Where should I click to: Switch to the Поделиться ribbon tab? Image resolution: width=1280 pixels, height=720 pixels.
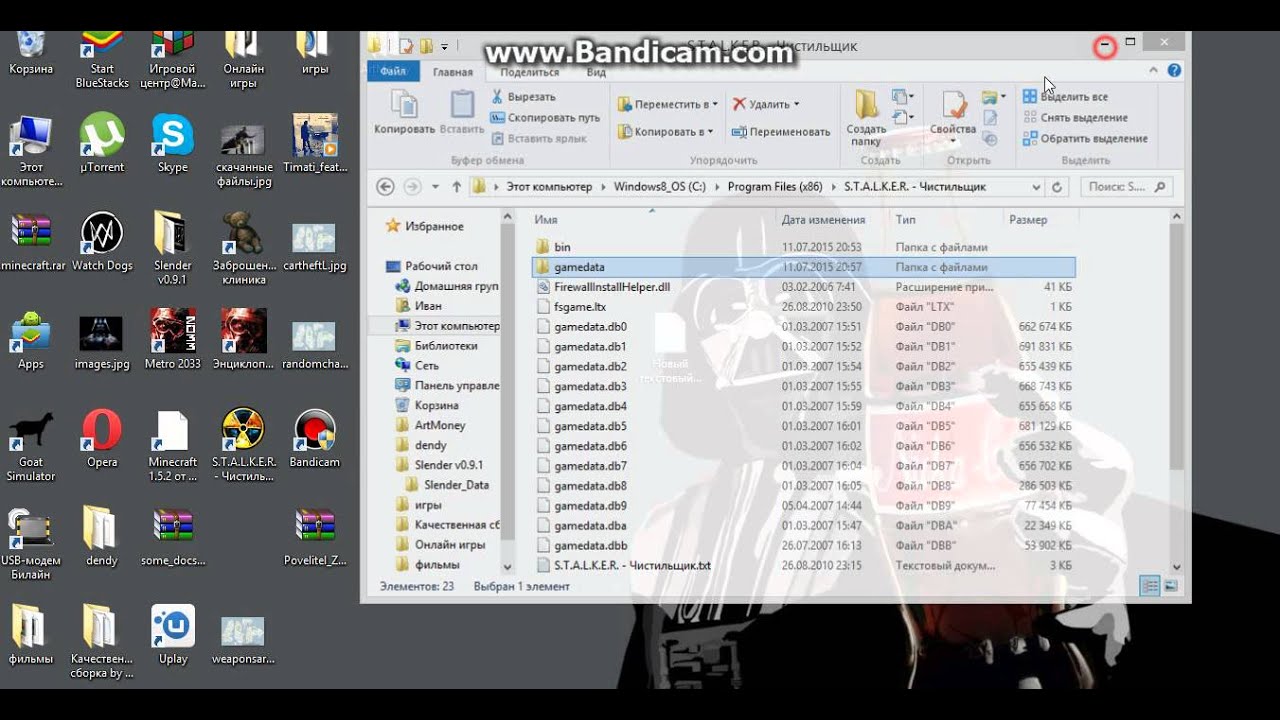click(530, 72)
